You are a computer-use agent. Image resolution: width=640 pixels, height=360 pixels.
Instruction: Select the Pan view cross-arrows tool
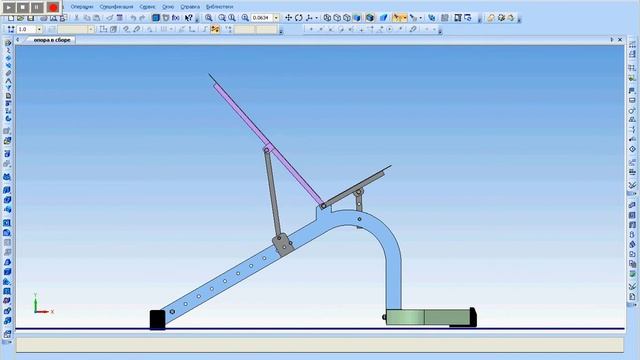pos(289,18)
